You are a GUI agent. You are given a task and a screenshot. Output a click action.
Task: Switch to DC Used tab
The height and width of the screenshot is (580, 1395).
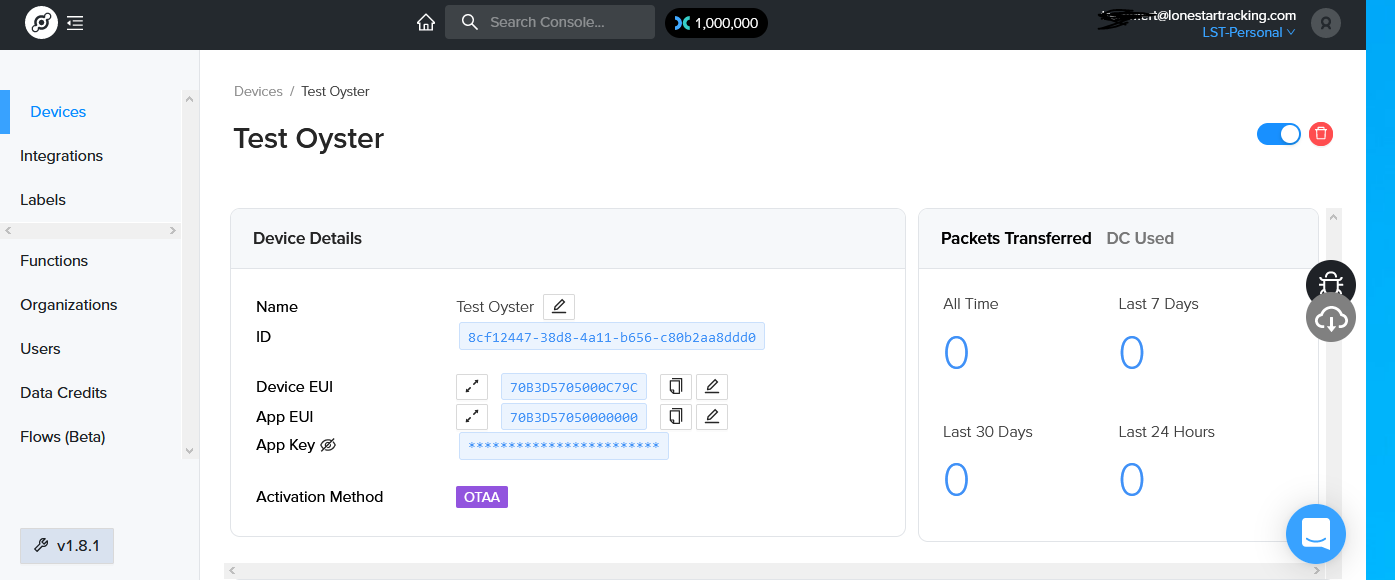pyautogui.click(x=1140, y=238)
